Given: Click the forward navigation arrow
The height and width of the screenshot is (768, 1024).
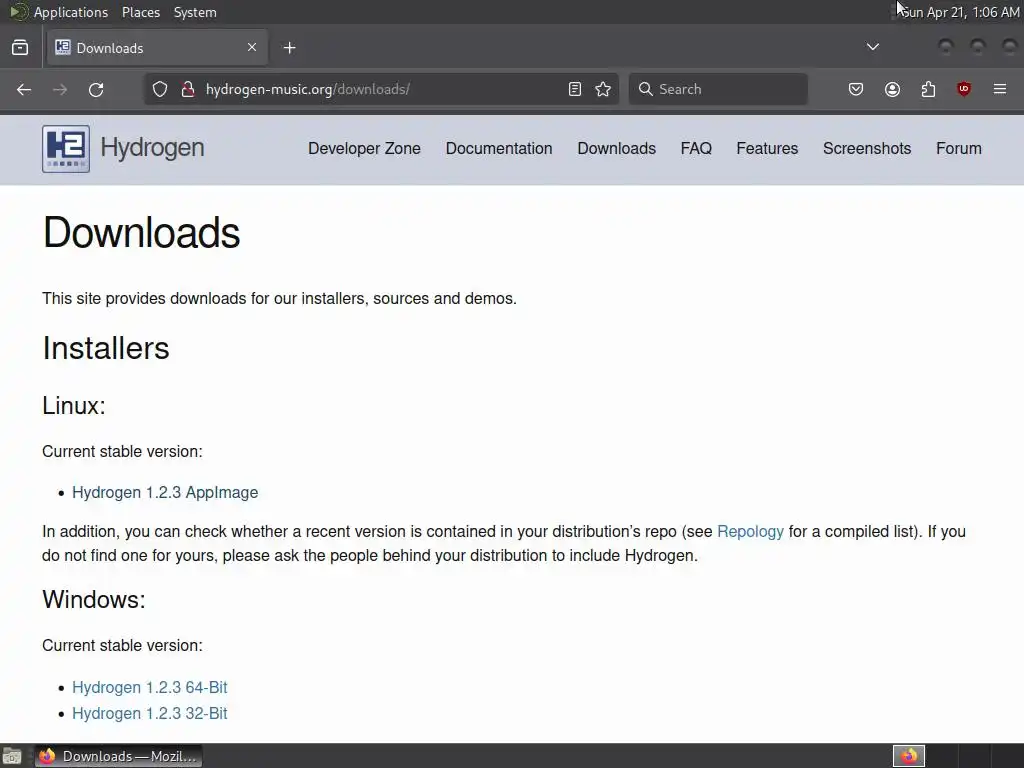Looking at the screenshot, I should [60, 89].
